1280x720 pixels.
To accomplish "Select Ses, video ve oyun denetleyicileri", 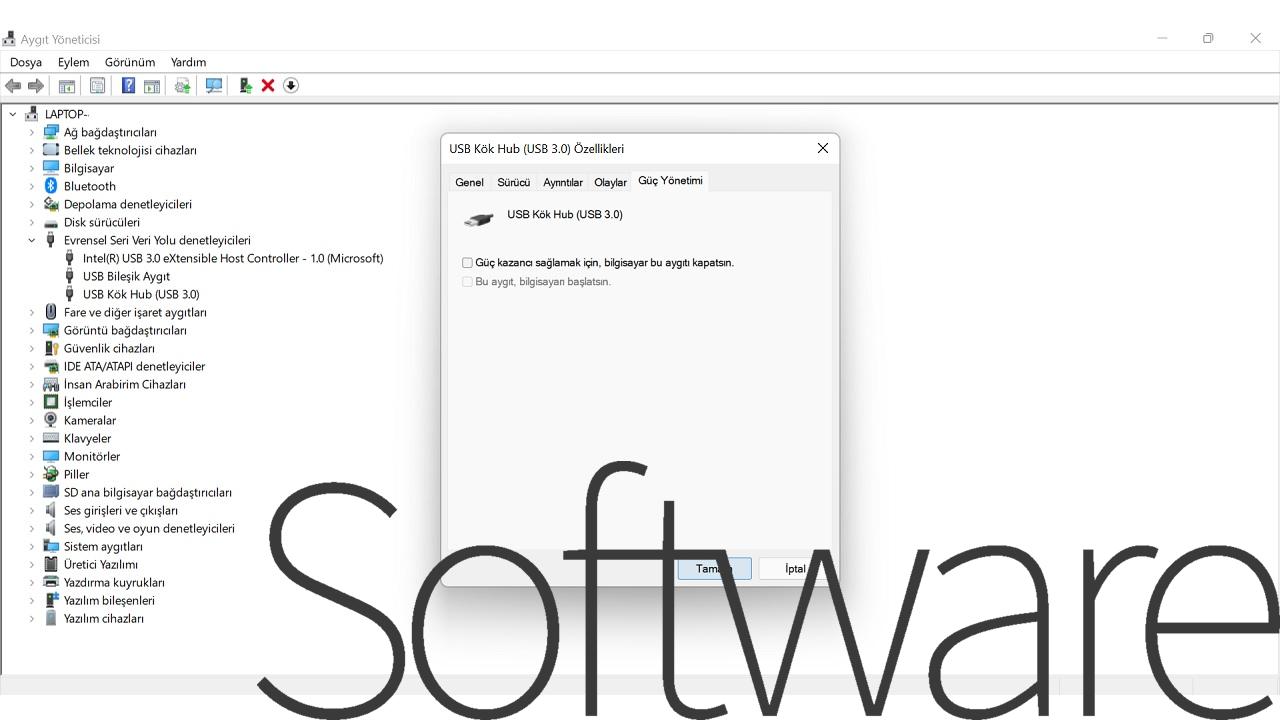I will coord(149,528).
